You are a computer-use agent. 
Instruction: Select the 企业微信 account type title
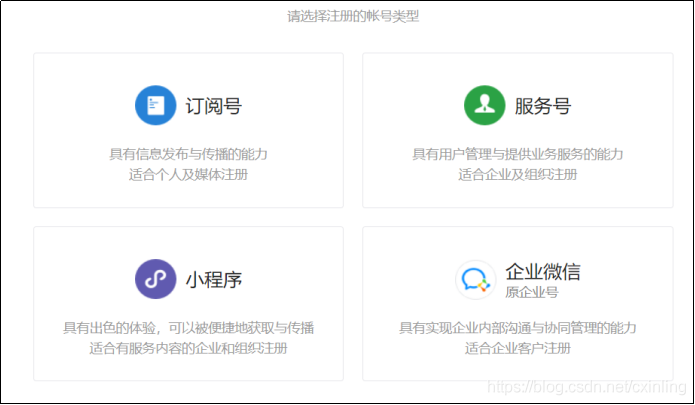coord(543,272)
